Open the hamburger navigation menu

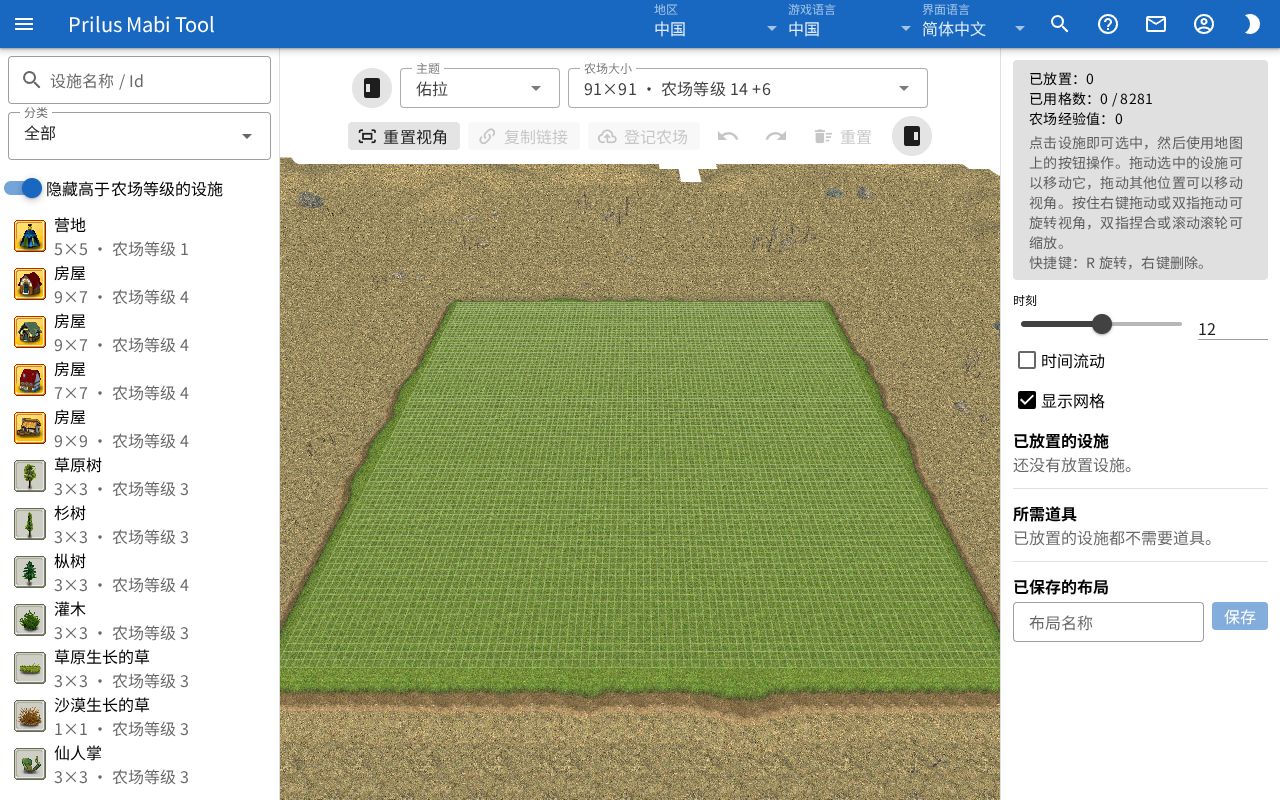pyautogui.click(x=24, y=24)
